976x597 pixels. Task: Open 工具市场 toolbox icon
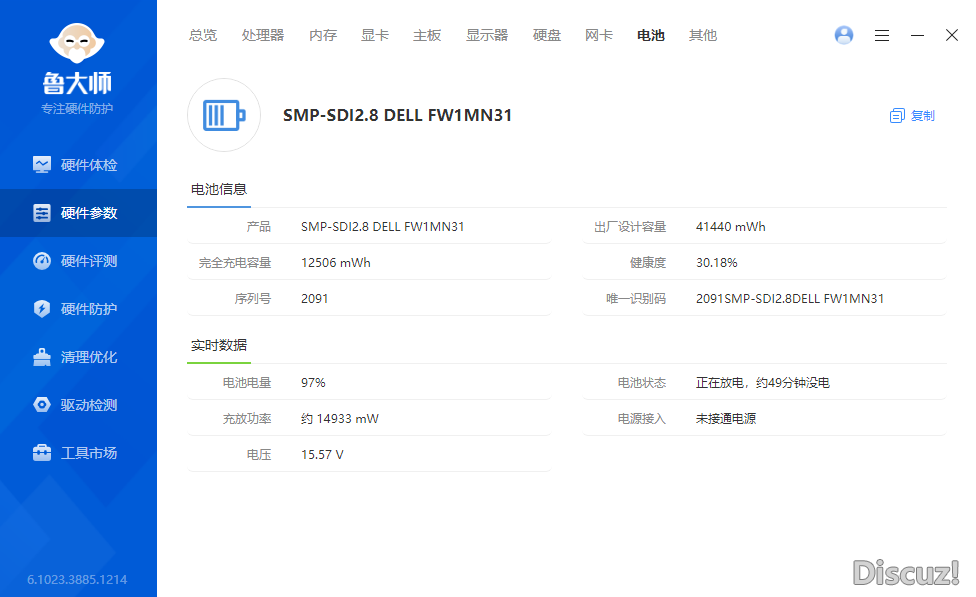[42, 453]
